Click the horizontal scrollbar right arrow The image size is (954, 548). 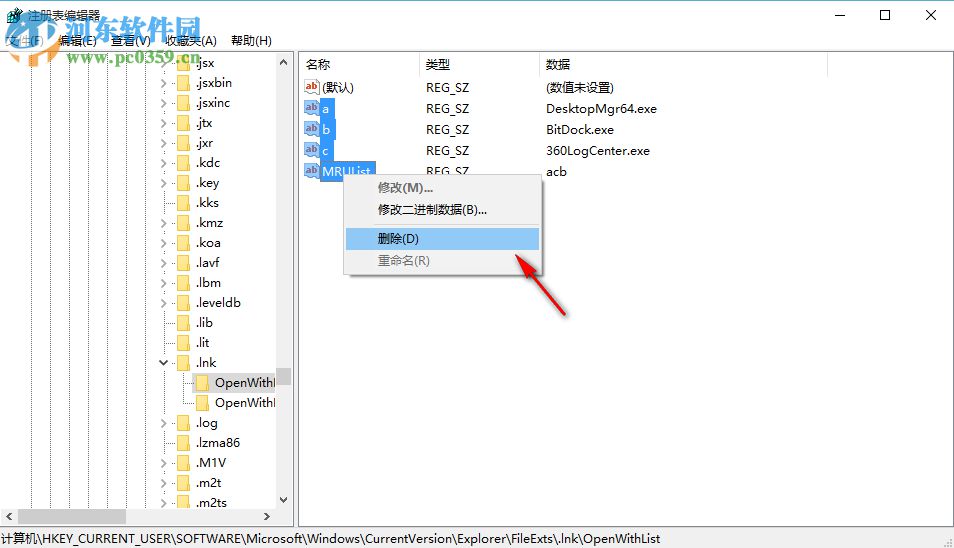tap(266, 516)
